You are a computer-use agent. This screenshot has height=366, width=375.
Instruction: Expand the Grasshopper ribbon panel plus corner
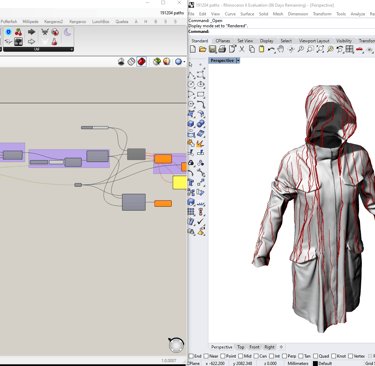tap(72, 49)
